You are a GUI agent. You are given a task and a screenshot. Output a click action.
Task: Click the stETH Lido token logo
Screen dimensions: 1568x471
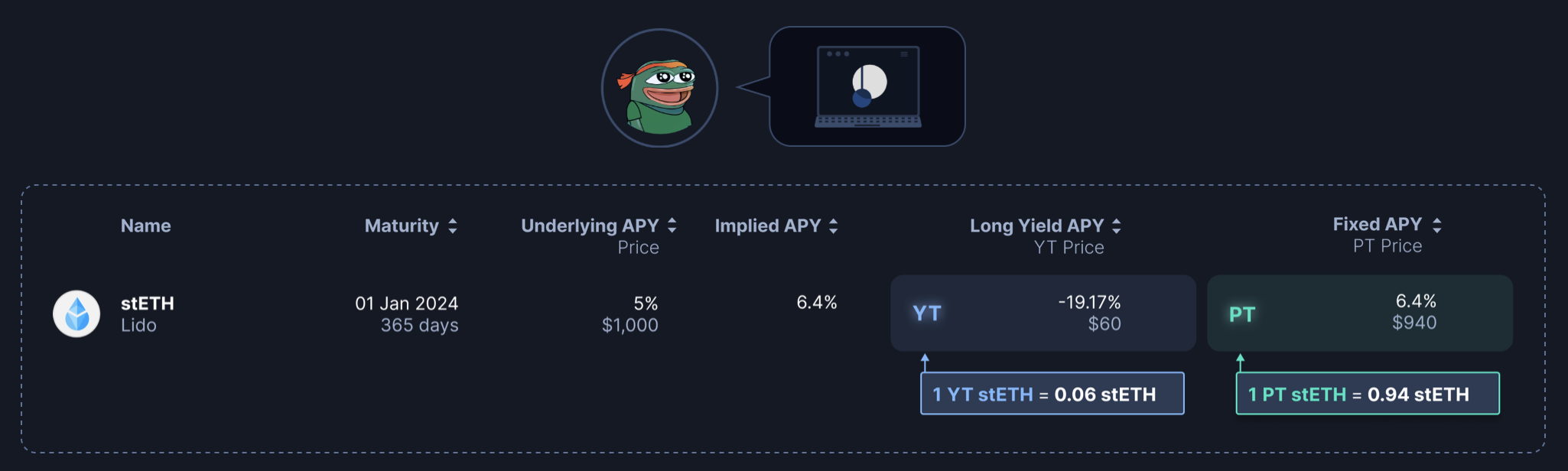coord(76,313)
